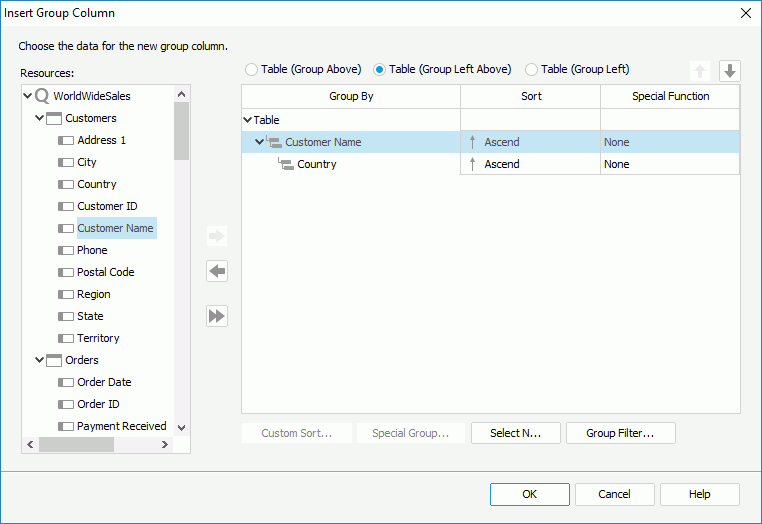762x524 pixels.
Task: Click the State field icon
Action: point(66,316)
